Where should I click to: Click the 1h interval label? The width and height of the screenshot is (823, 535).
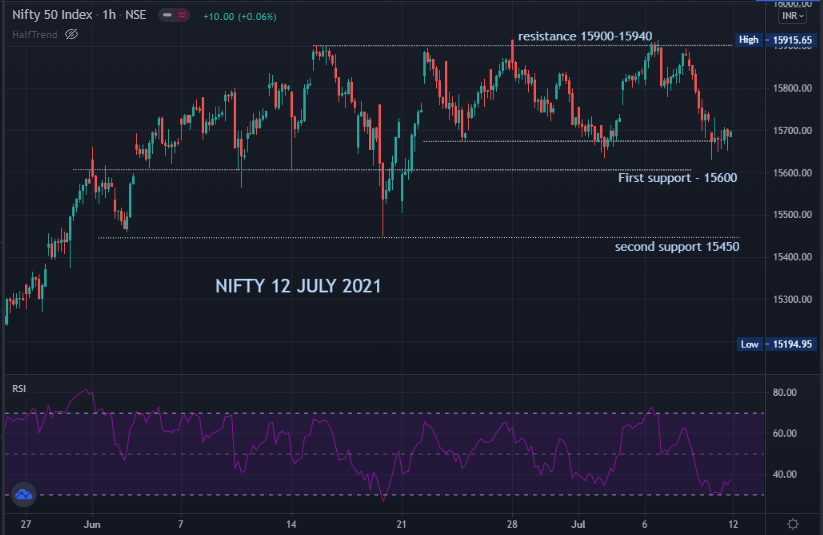coord(109,15)
